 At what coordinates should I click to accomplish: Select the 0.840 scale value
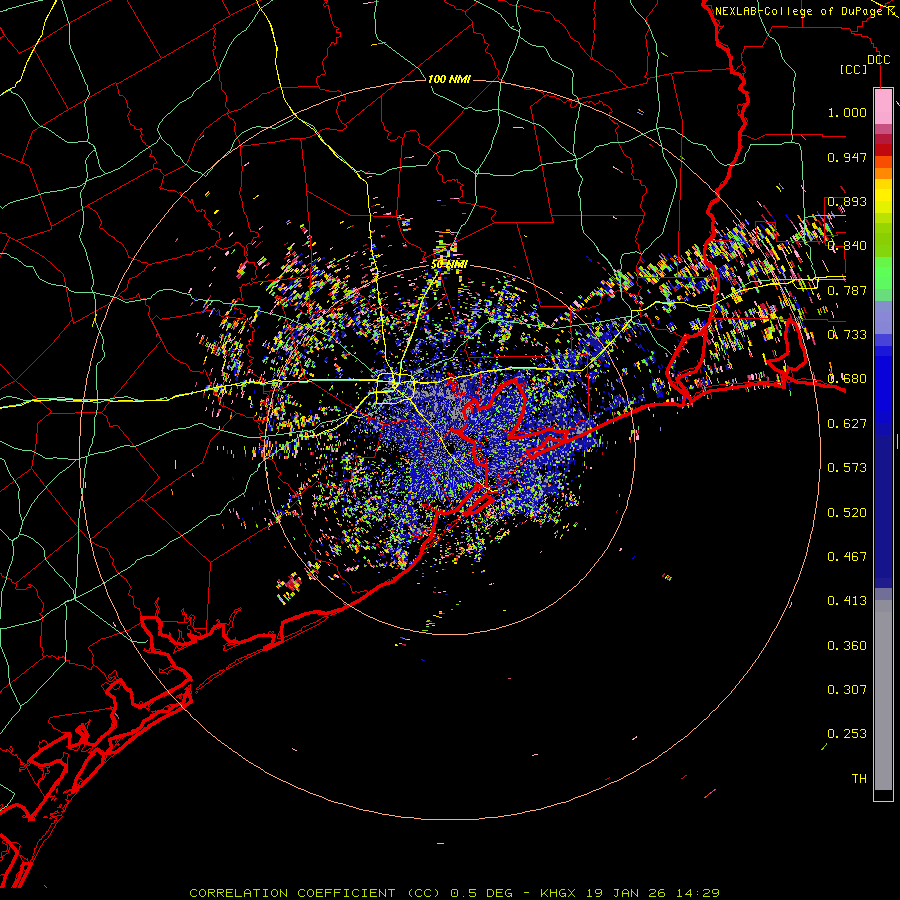point(847,246)
